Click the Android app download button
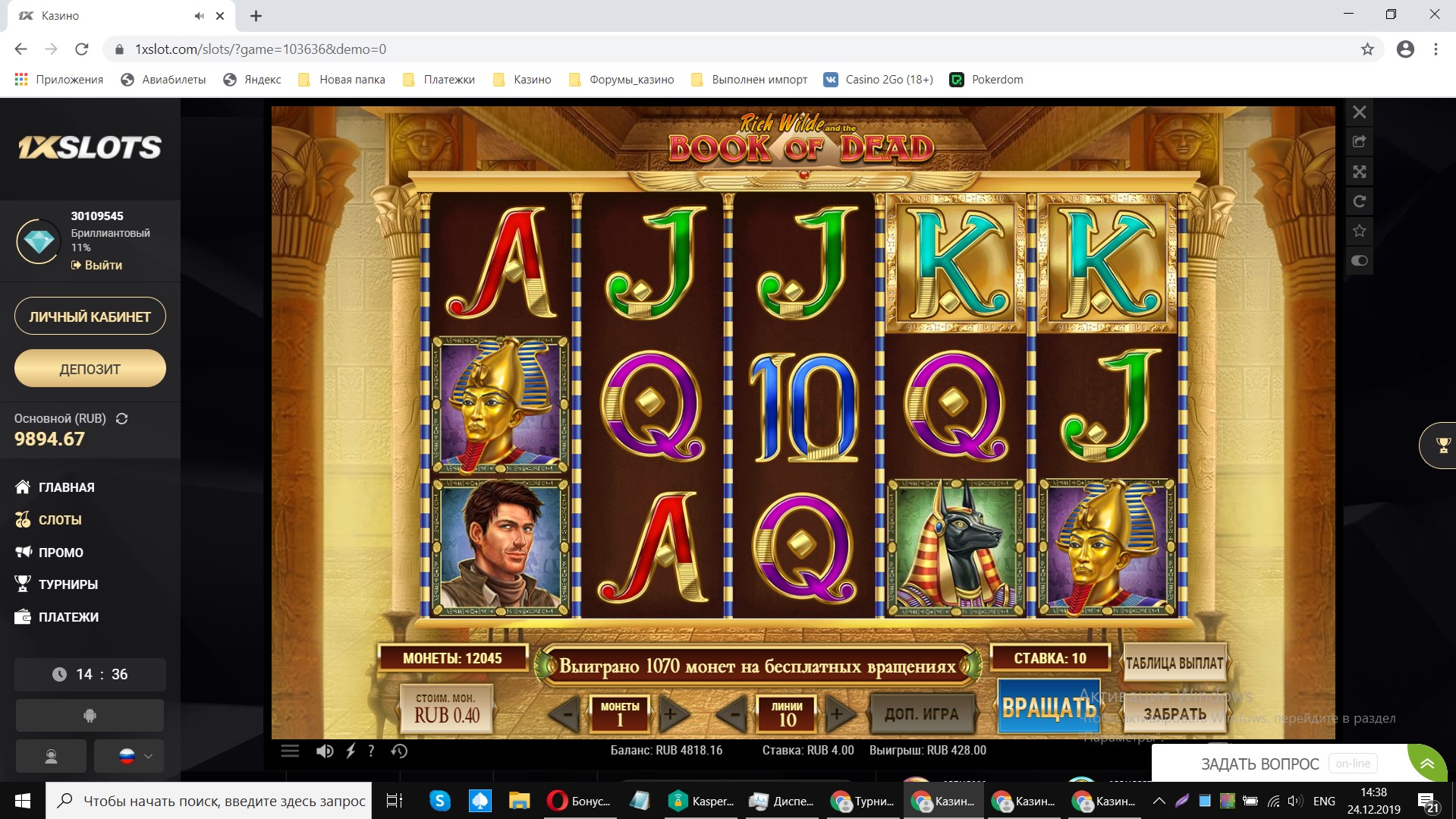Screen dimensions: 1456x819 (x=90, y=716)
